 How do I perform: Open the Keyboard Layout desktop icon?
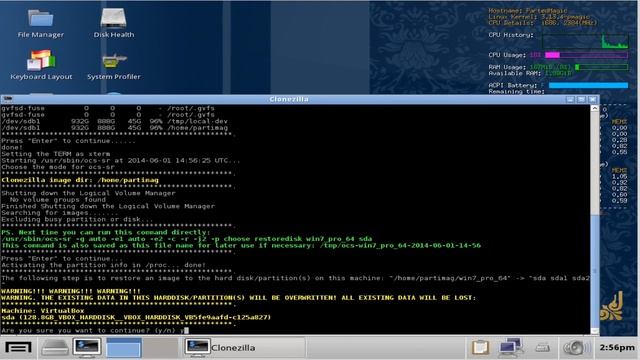point(41,65)
